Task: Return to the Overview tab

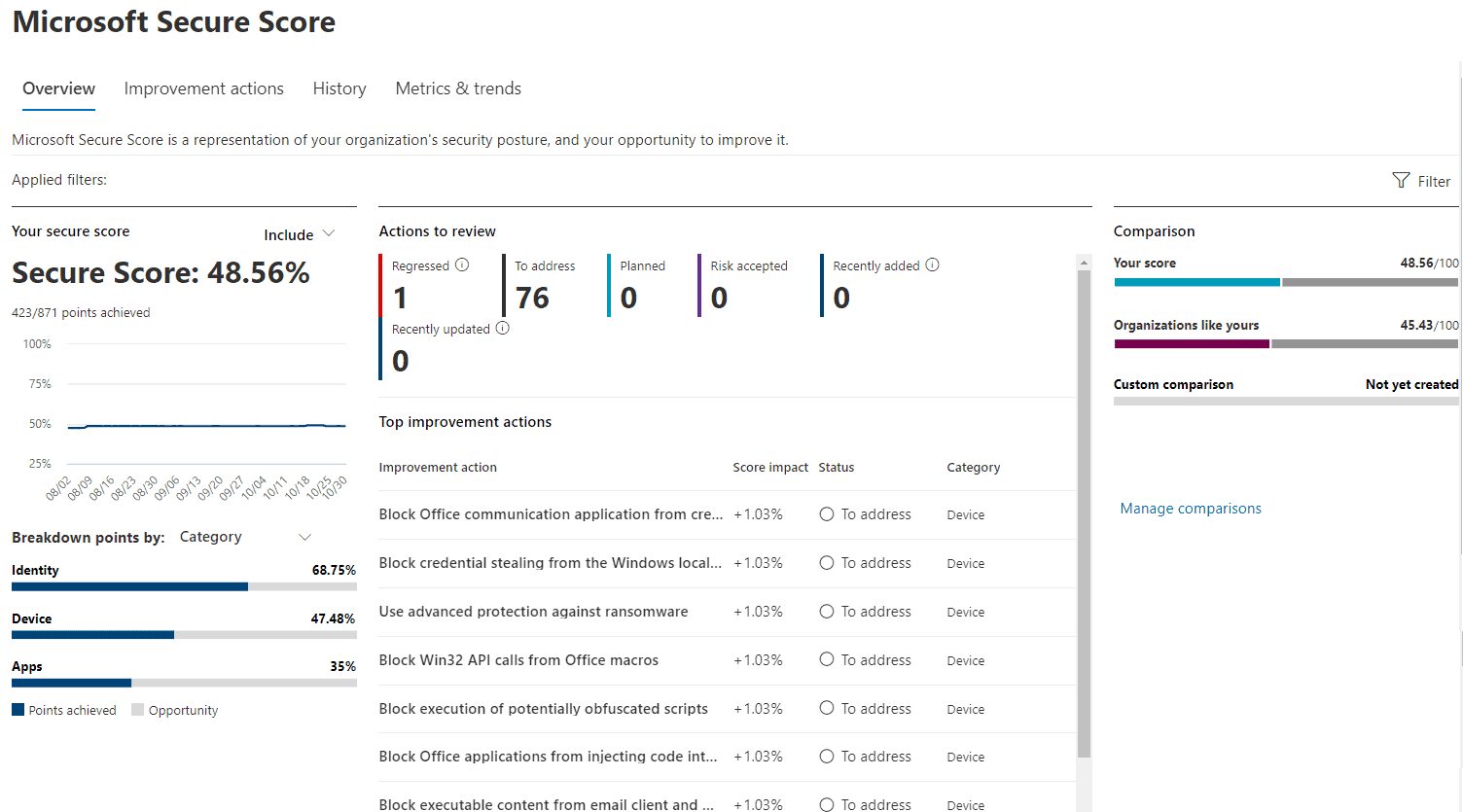Action: pos(58,88)
